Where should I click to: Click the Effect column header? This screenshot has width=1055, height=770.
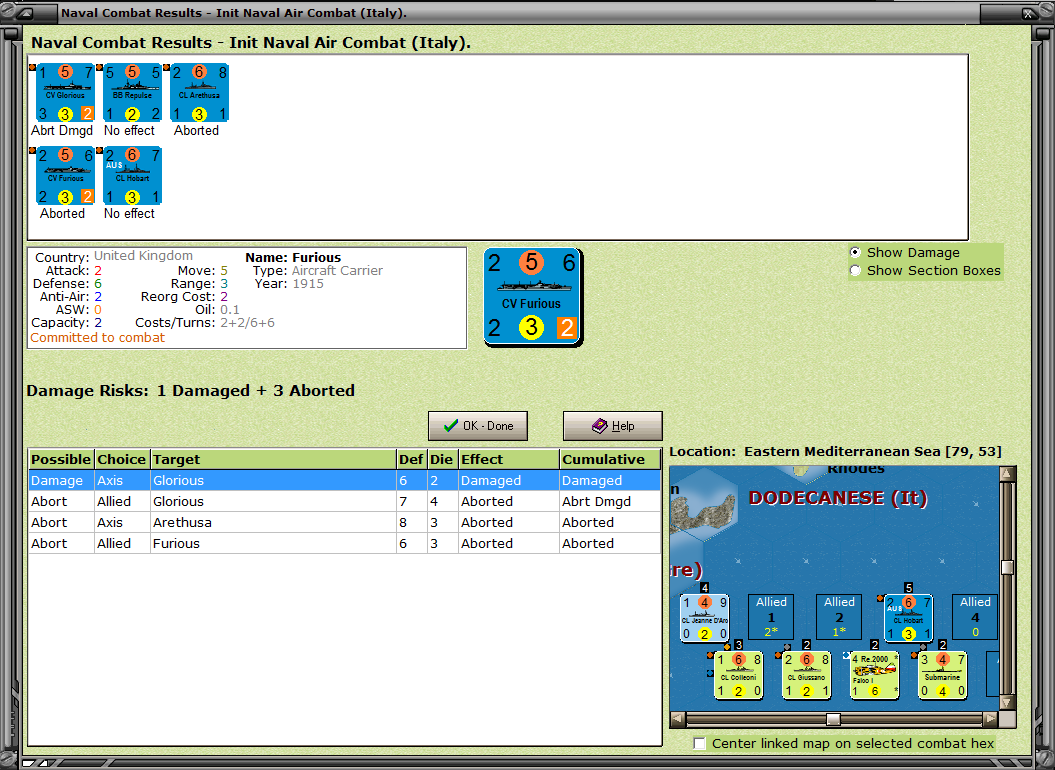pos(508,459)
